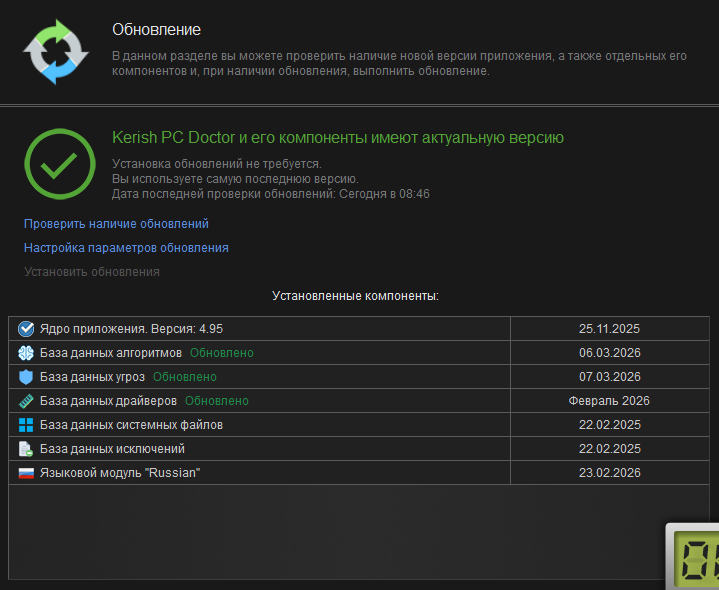Select 'База данных драйверов' row text
The height and width of the screenshot is (590, 719).
coord(108,401)
